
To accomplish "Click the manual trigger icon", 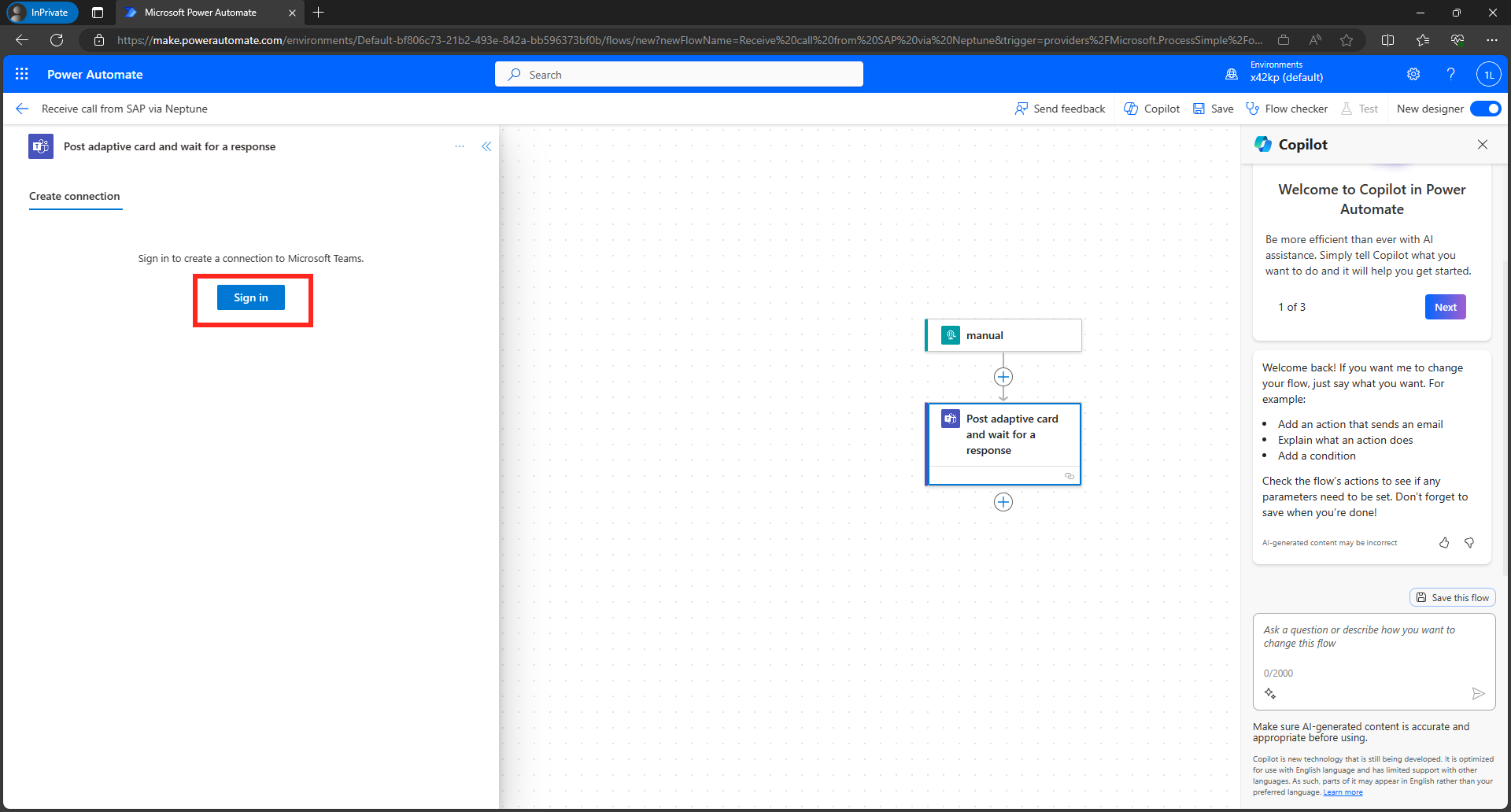I will pyautogui.click(x=951, y=335).
